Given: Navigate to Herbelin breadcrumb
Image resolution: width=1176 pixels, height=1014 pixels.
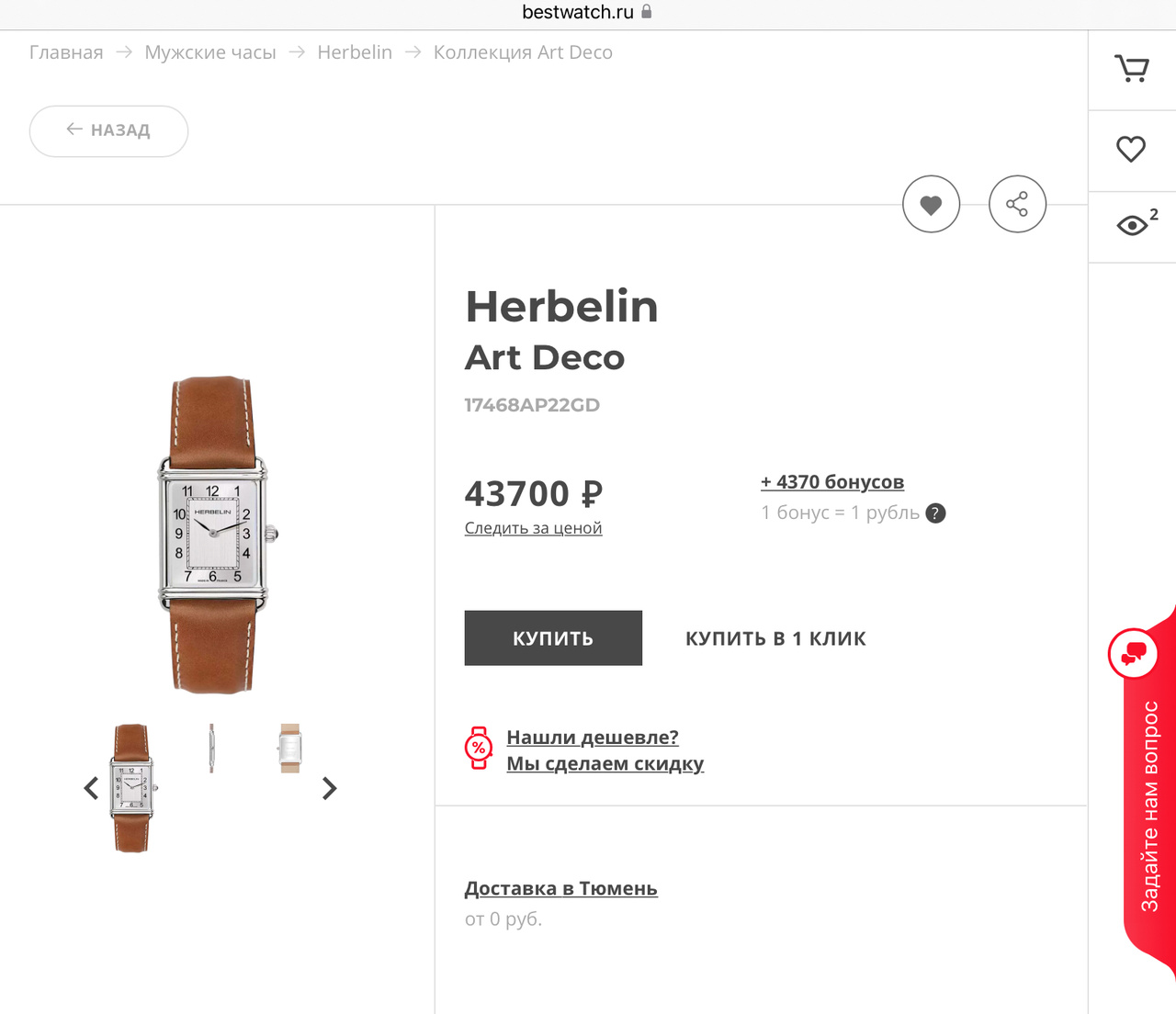Looking at the screenshot, I should [x=355, y=52].
